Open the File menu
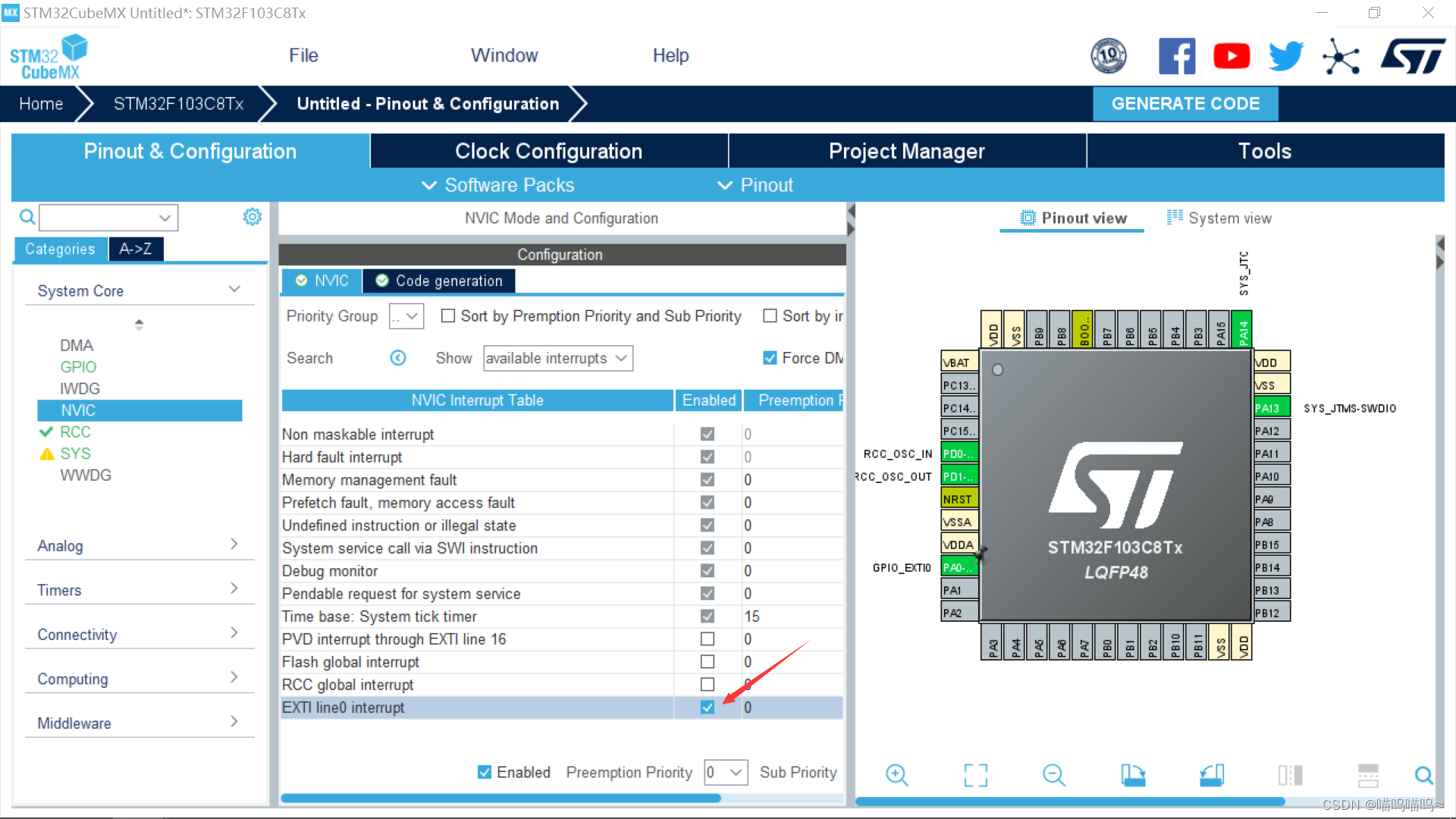Viewport: 1456px width, 819px height. click(303, 55)
